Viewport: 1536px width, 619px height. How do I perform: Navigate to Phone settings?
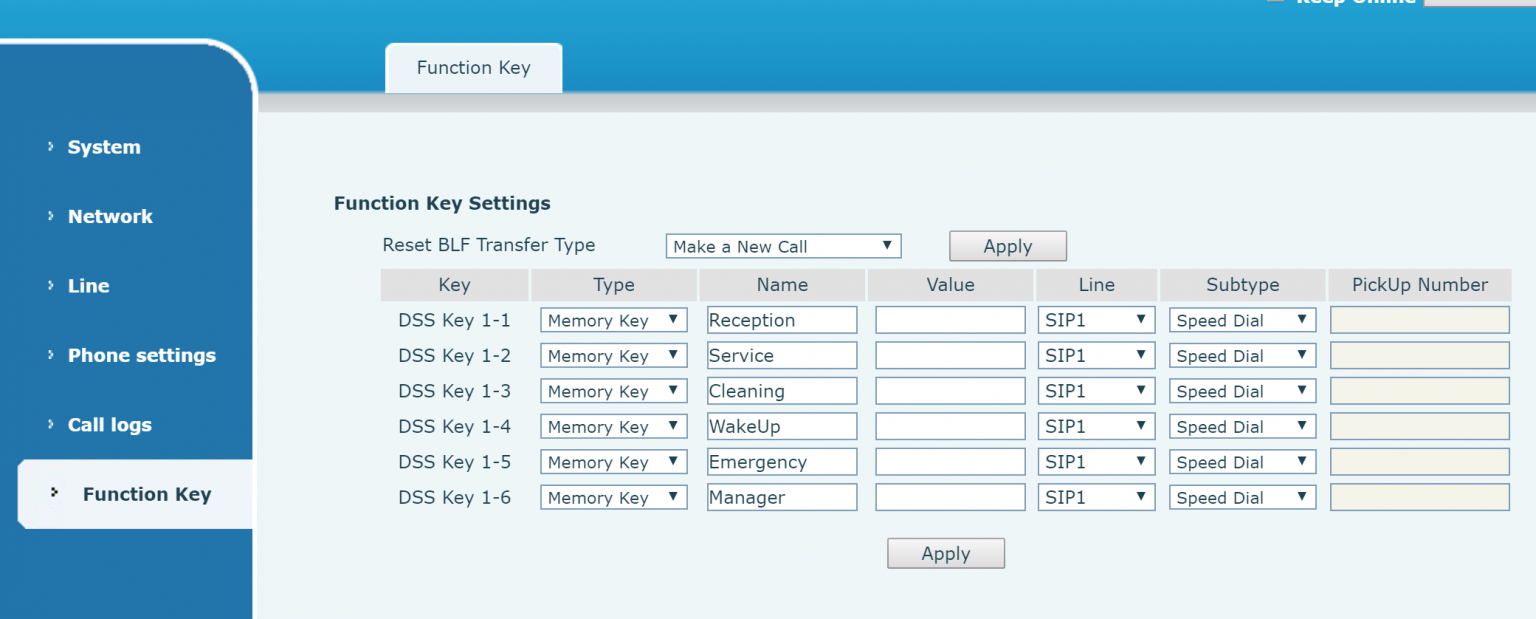click(x=141, y=355)
